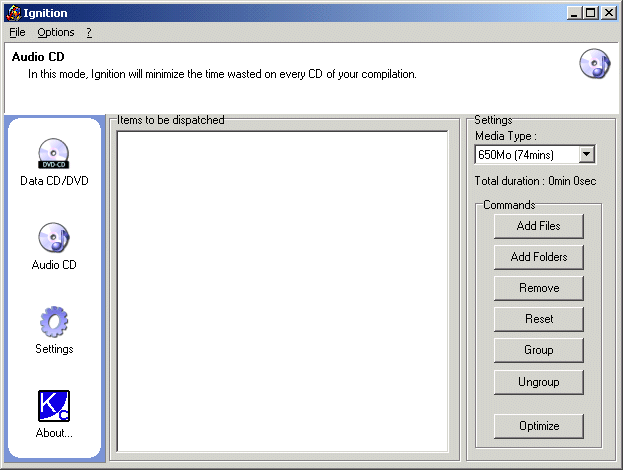This screenshot has height=470, width=623.
Task: Open the File menu
Action: pyautogui.click(x=17, y=32)
